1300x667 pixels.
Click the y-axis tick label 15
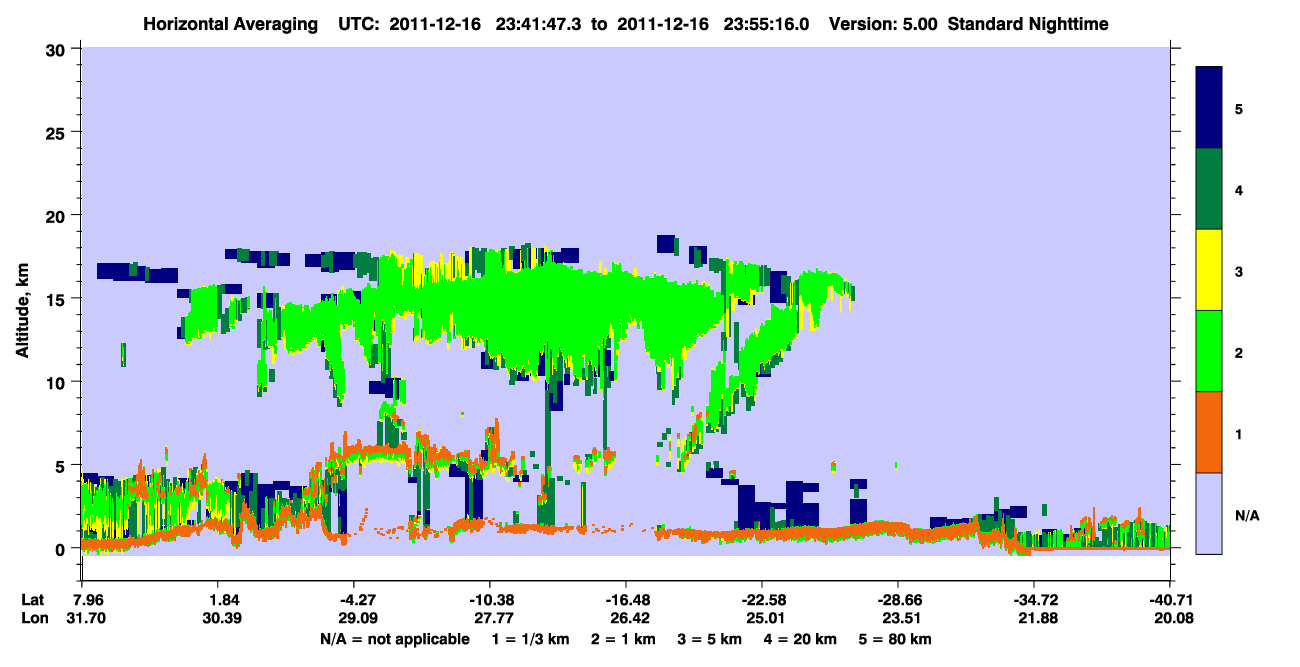pyautogui.click(x=56, y=299)
